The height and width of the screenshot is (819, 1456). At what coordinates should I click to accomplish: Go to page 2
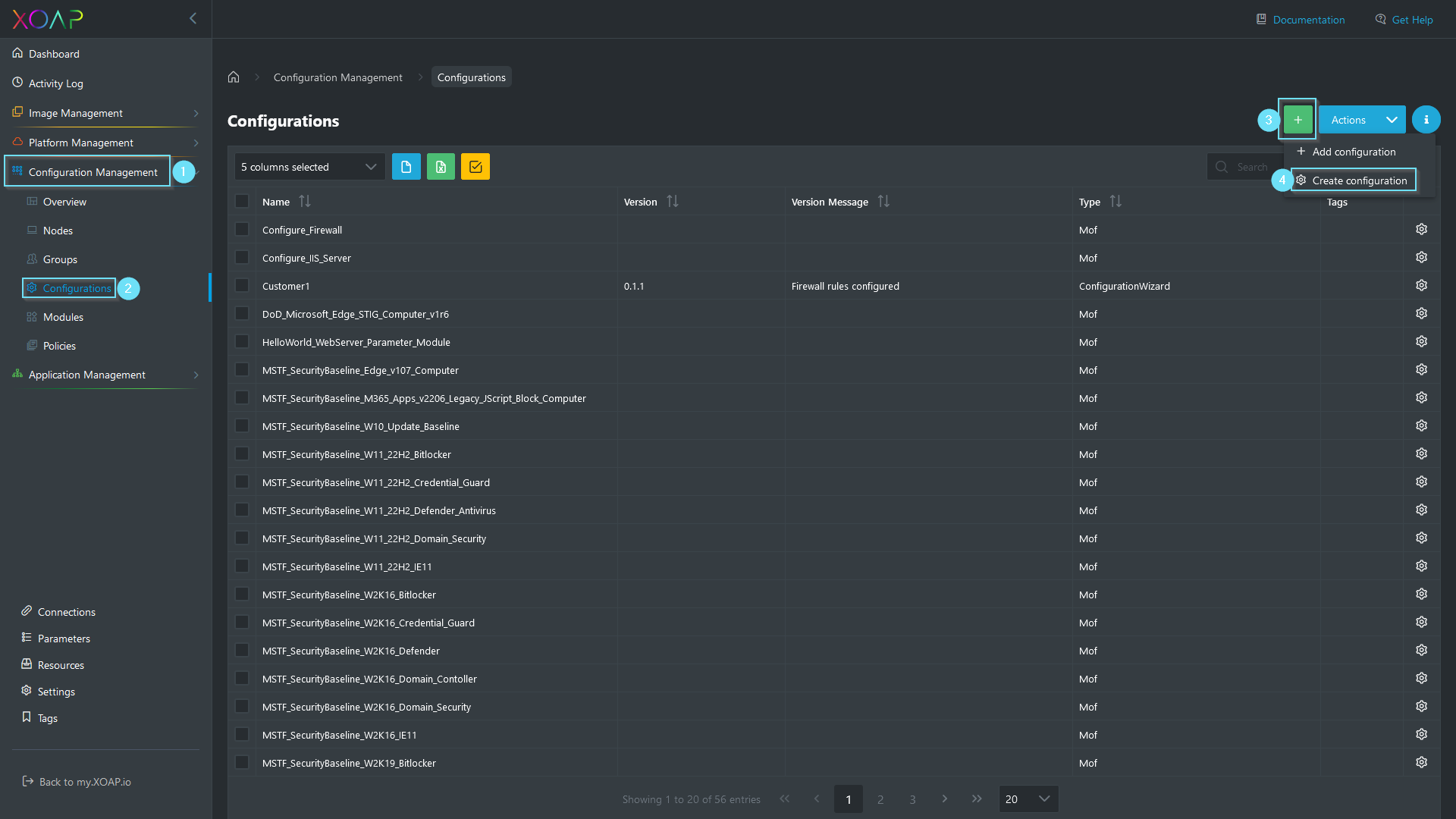880,799
